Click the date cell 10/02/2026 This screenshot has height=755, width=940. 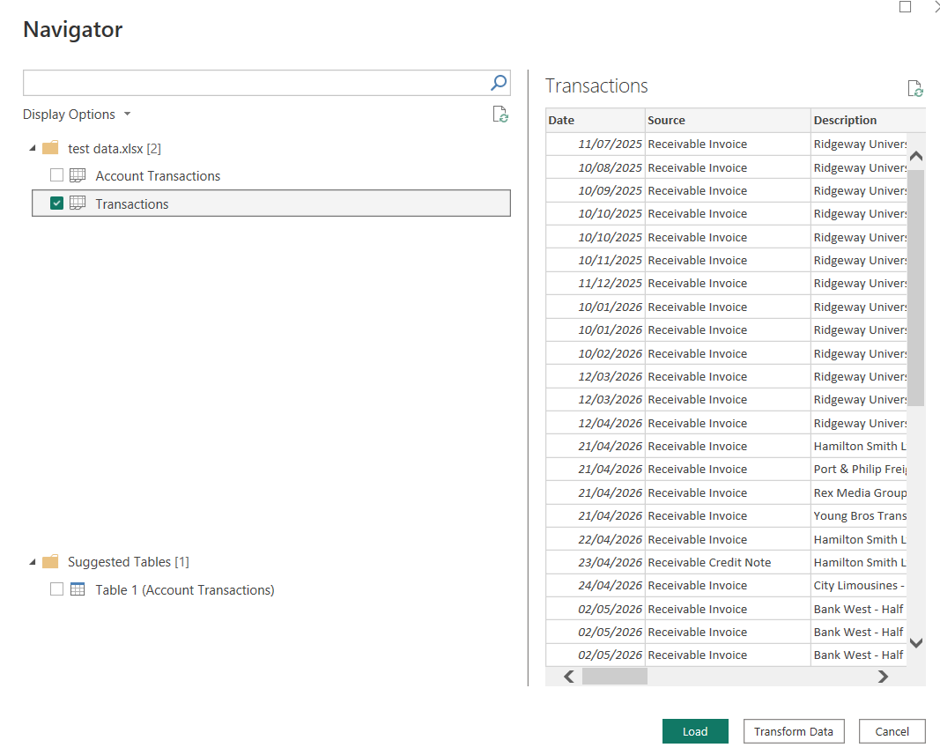click(x=595, y=353)
